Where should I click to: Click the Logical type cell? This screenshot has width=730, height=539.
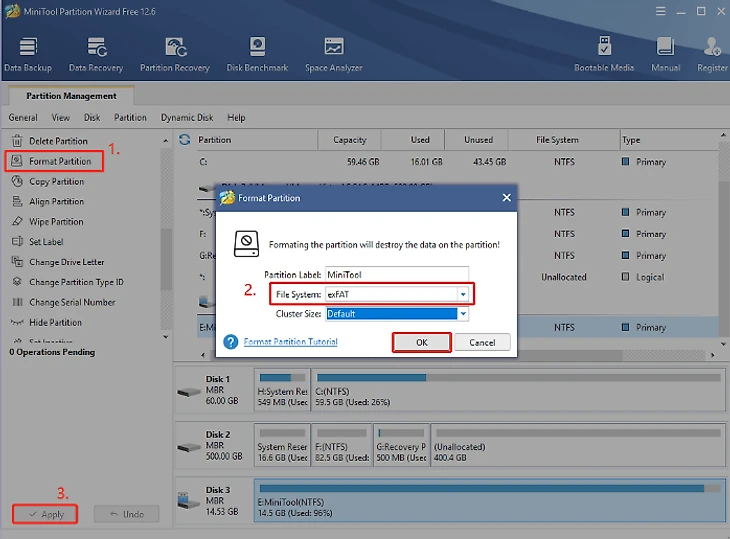click(x=650, y=277)
